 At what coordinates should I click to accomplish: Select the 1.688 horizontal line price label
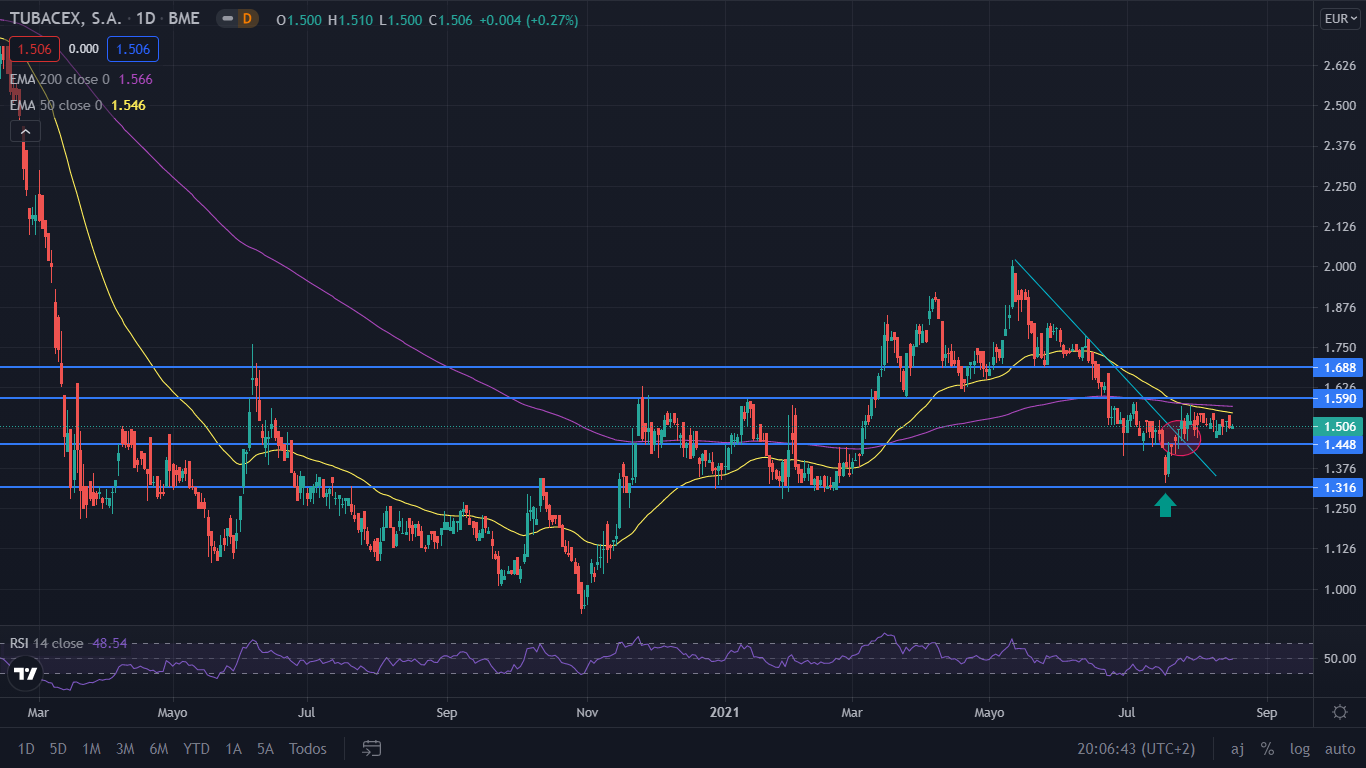coord(1335,367)
